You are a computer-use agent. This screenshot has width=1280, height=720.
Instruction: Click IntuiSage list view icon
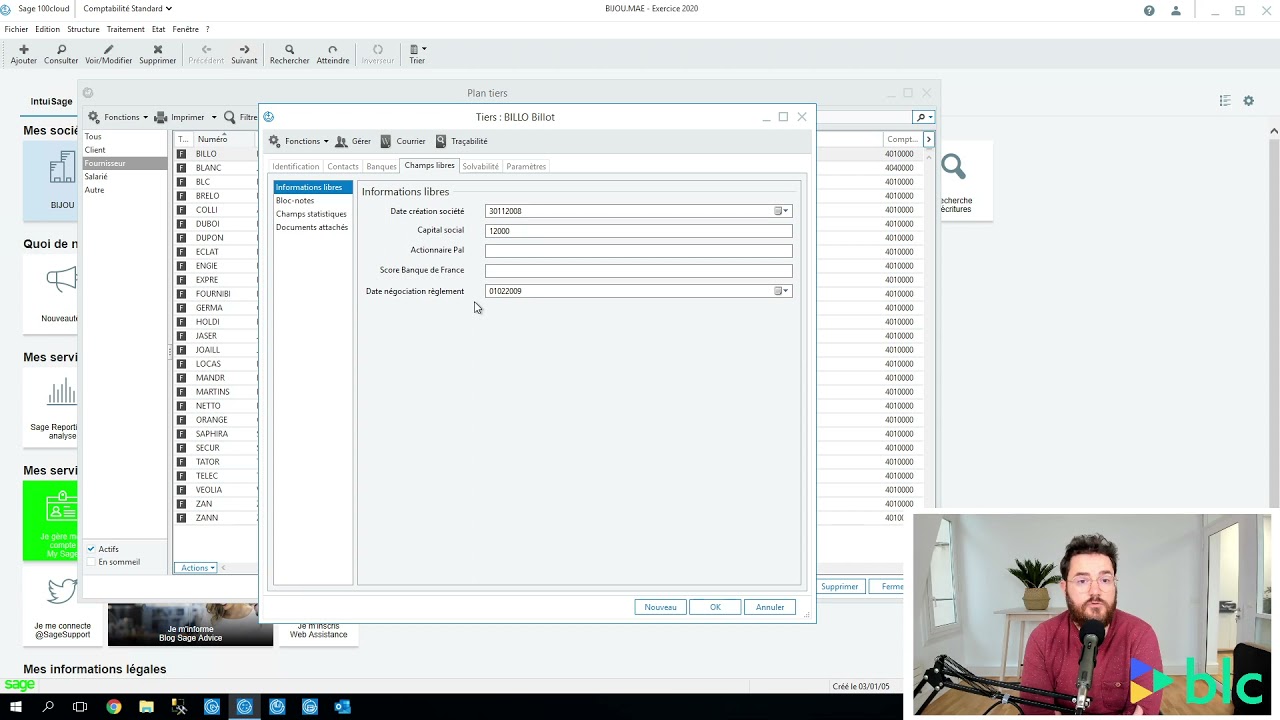pos(1225,100)
